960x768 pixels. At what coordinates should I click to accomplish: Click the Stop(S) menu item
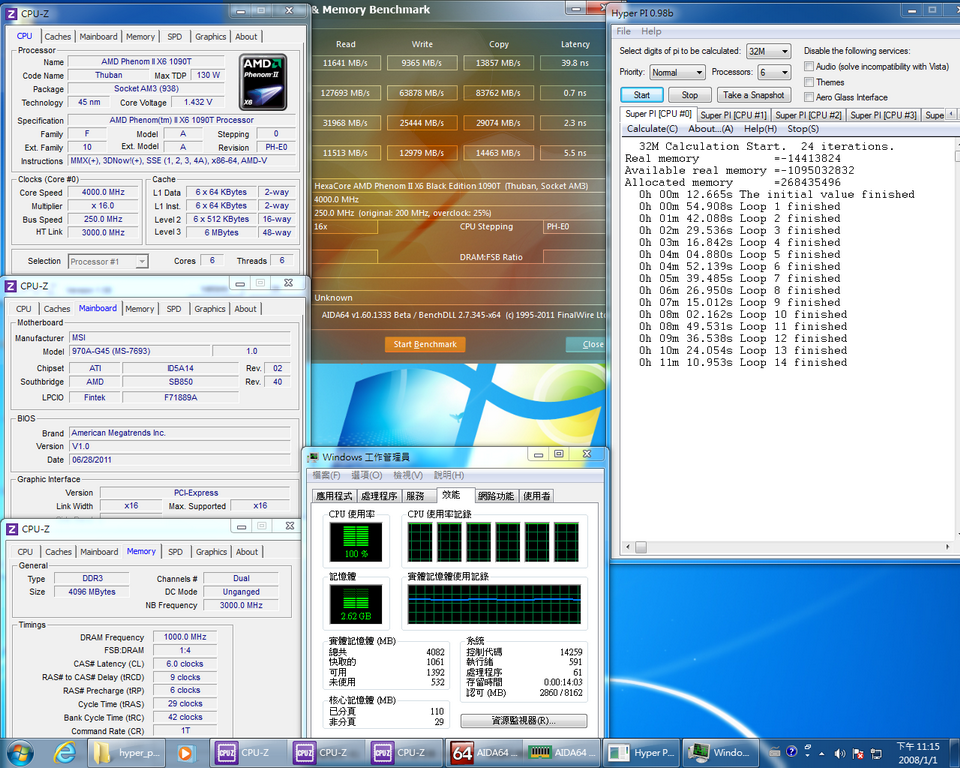pos(803,129)
